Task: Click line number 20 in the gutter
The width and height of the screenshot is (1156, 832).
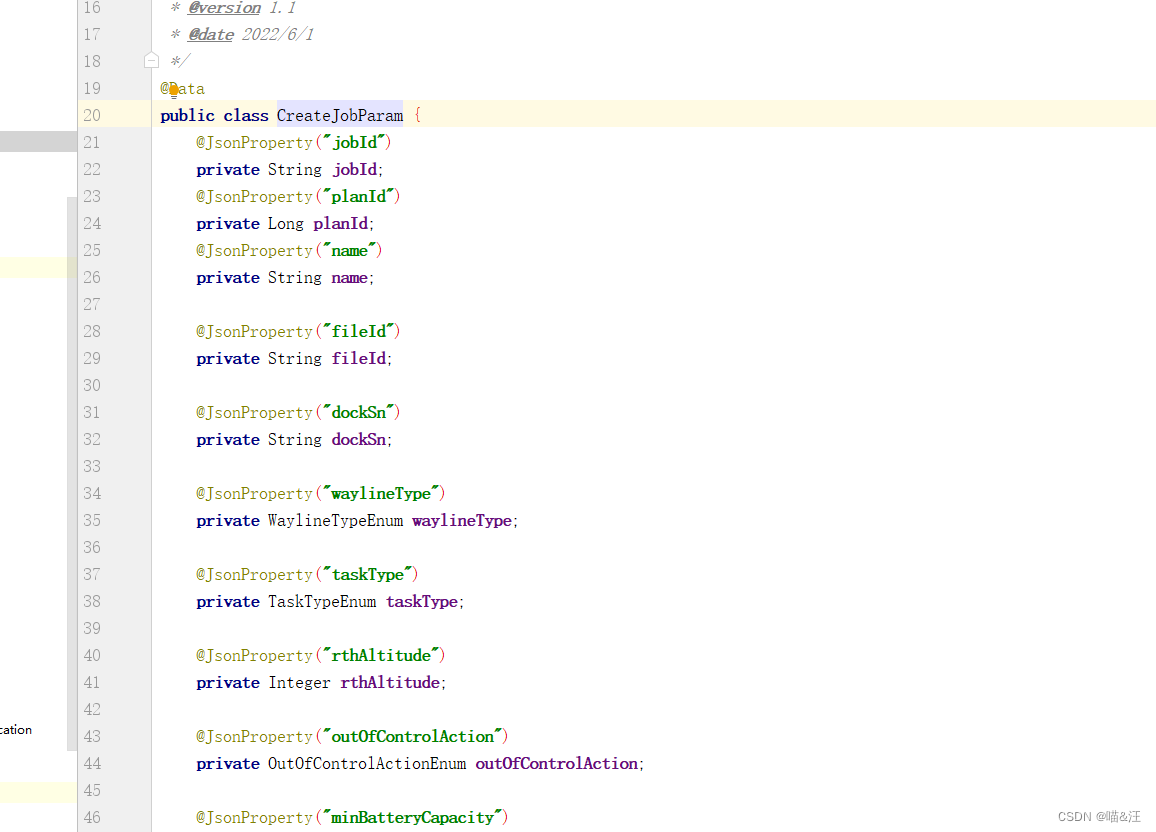Action: (91, 114)
